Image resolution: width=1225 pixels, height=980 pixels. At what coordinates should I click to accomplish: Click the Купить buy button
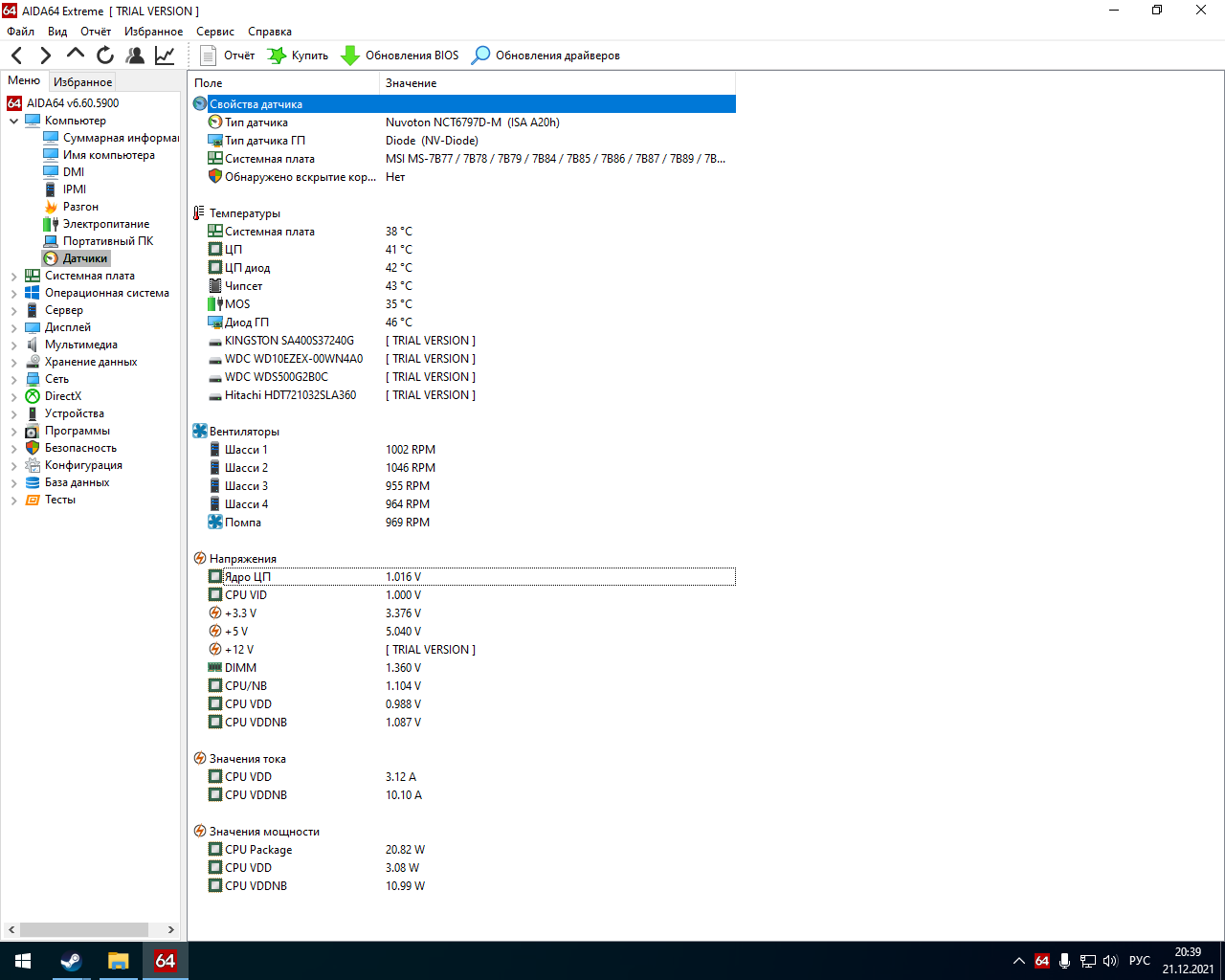coord(299,56)
